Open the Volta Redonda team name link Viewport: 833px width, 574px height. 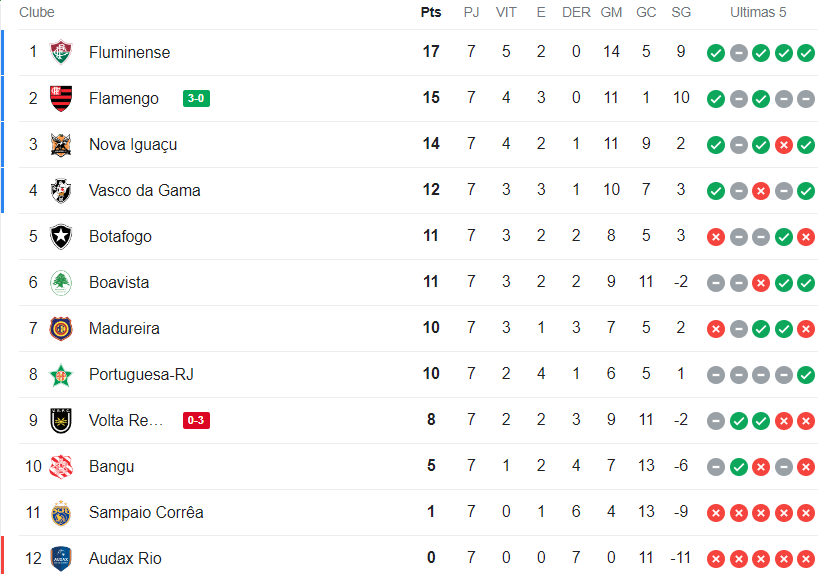pos(125,420)
